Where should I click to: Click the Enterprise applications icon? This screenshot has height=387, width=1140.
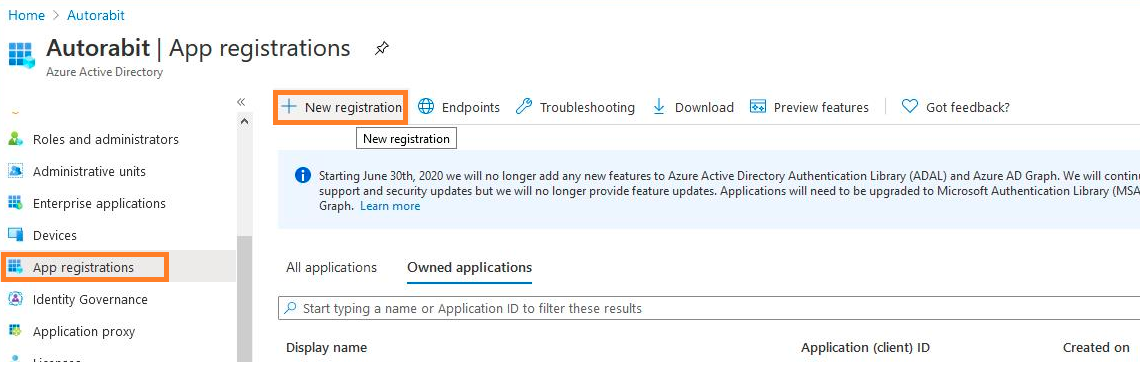pos(15,203)
